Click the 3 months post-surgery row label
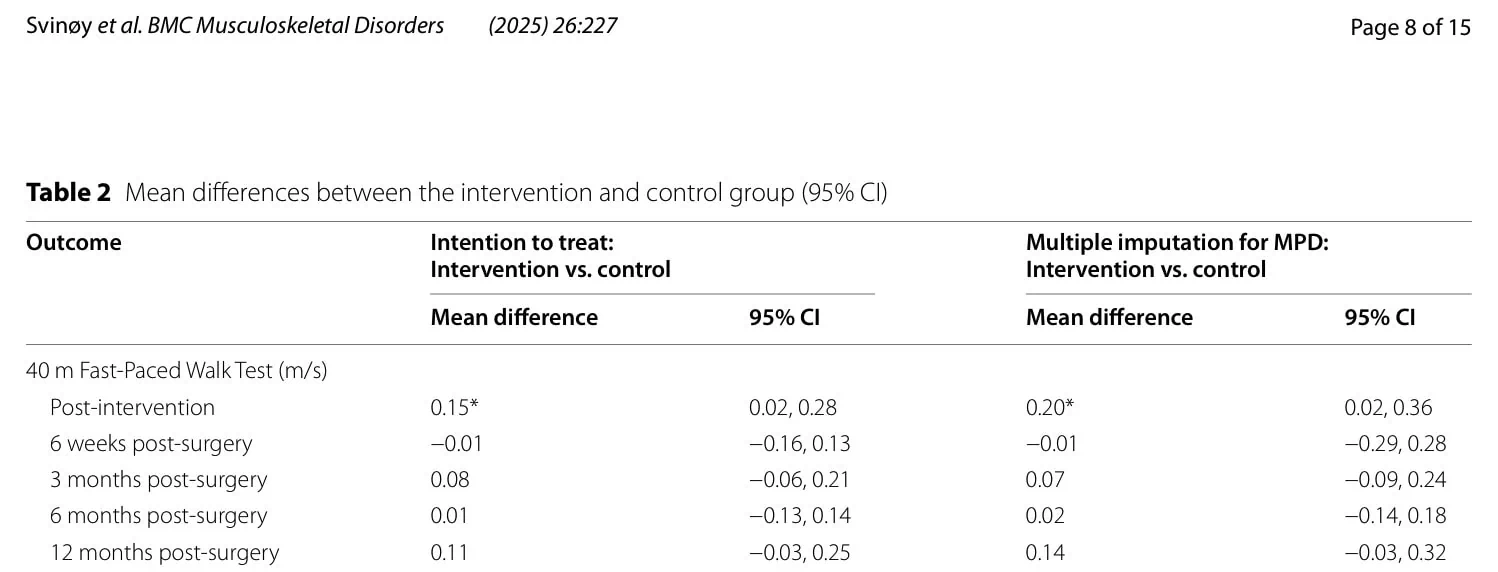The image size is (1498, 572). coord(159,479)
